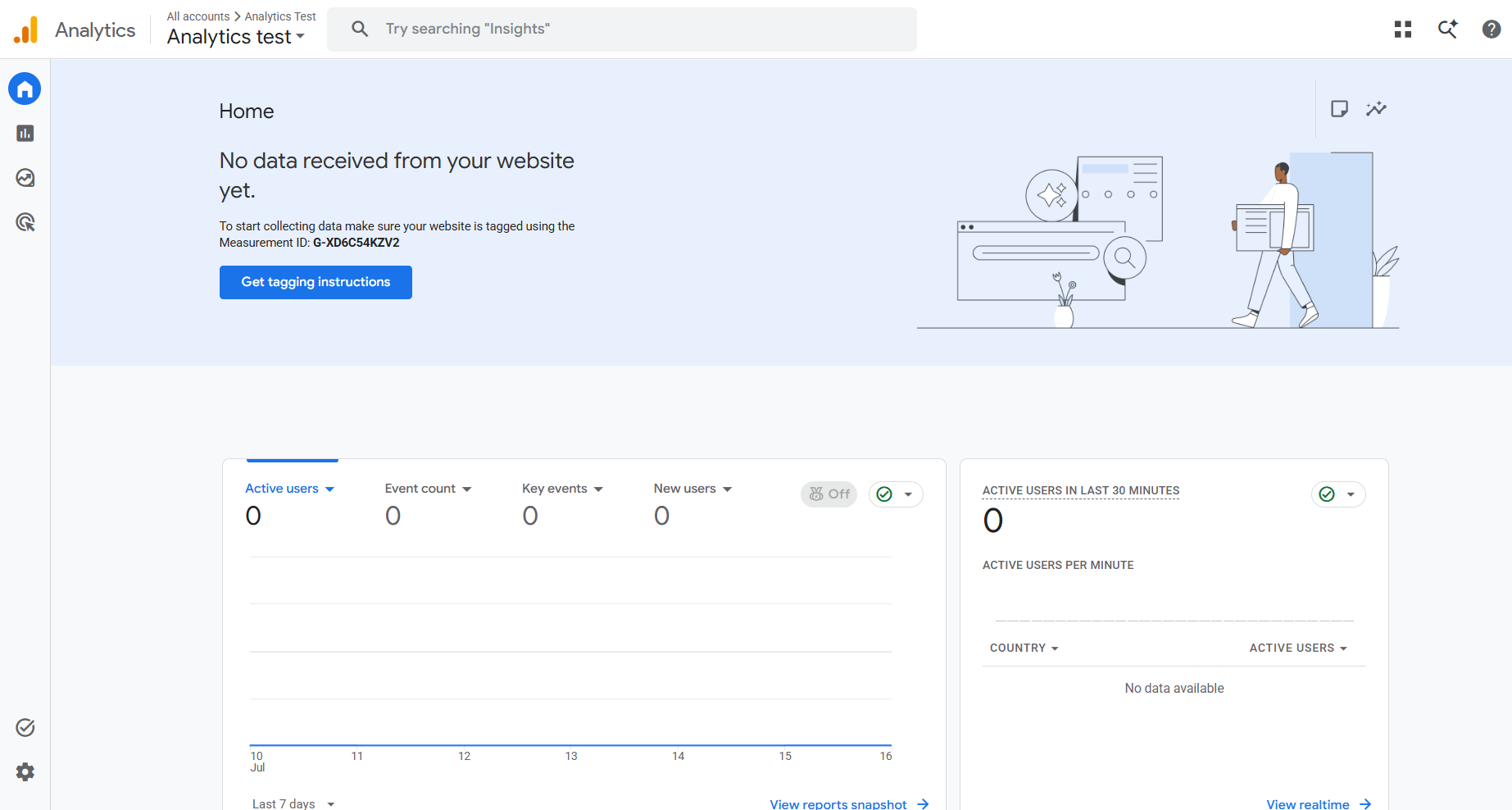
Task: Open the Explore sidebar icon
Action: click(25, 178)
